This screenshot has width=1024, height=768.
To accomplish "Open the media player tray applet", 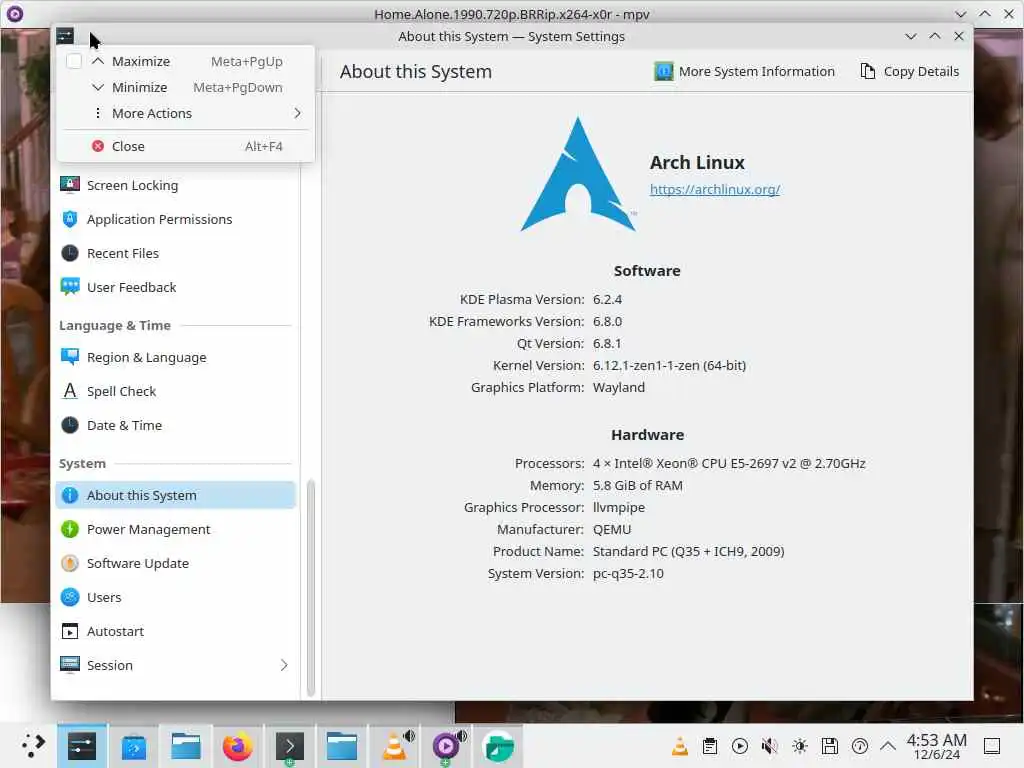I will point(740,746).
